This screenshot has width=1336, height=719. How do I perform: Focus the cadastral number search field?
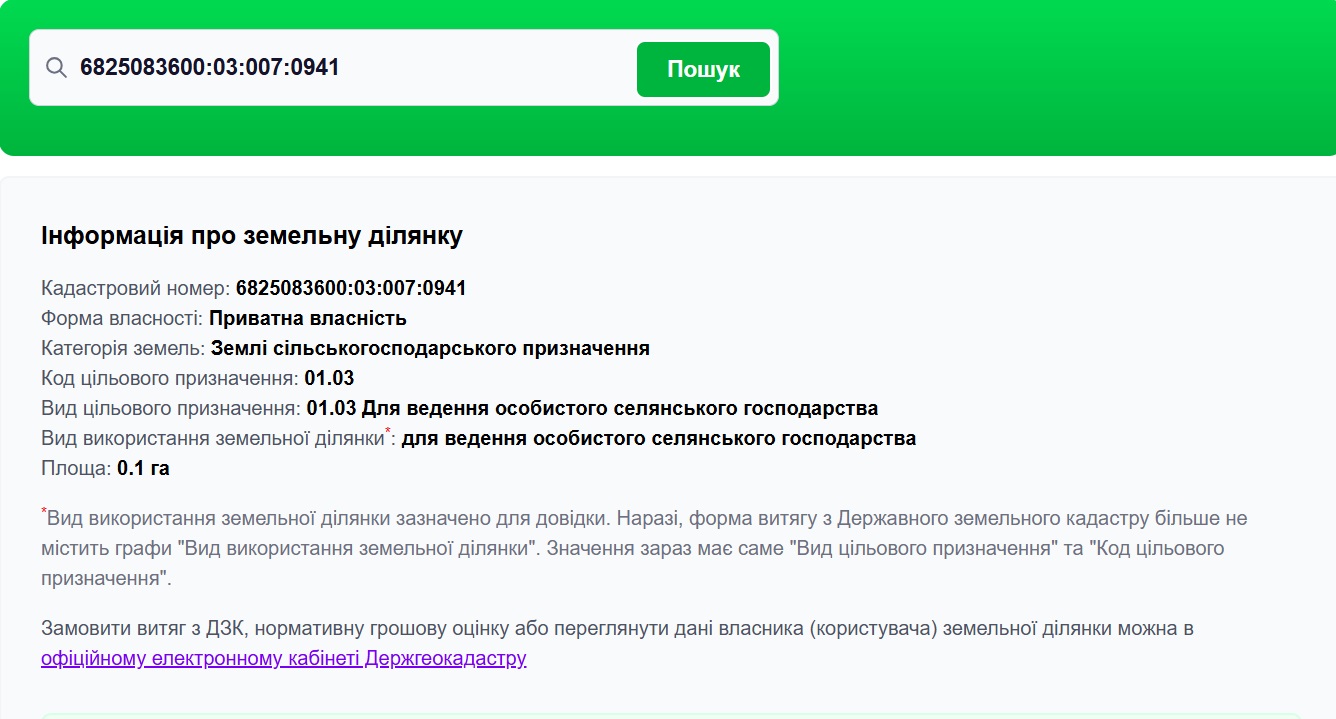click(350, 68)
